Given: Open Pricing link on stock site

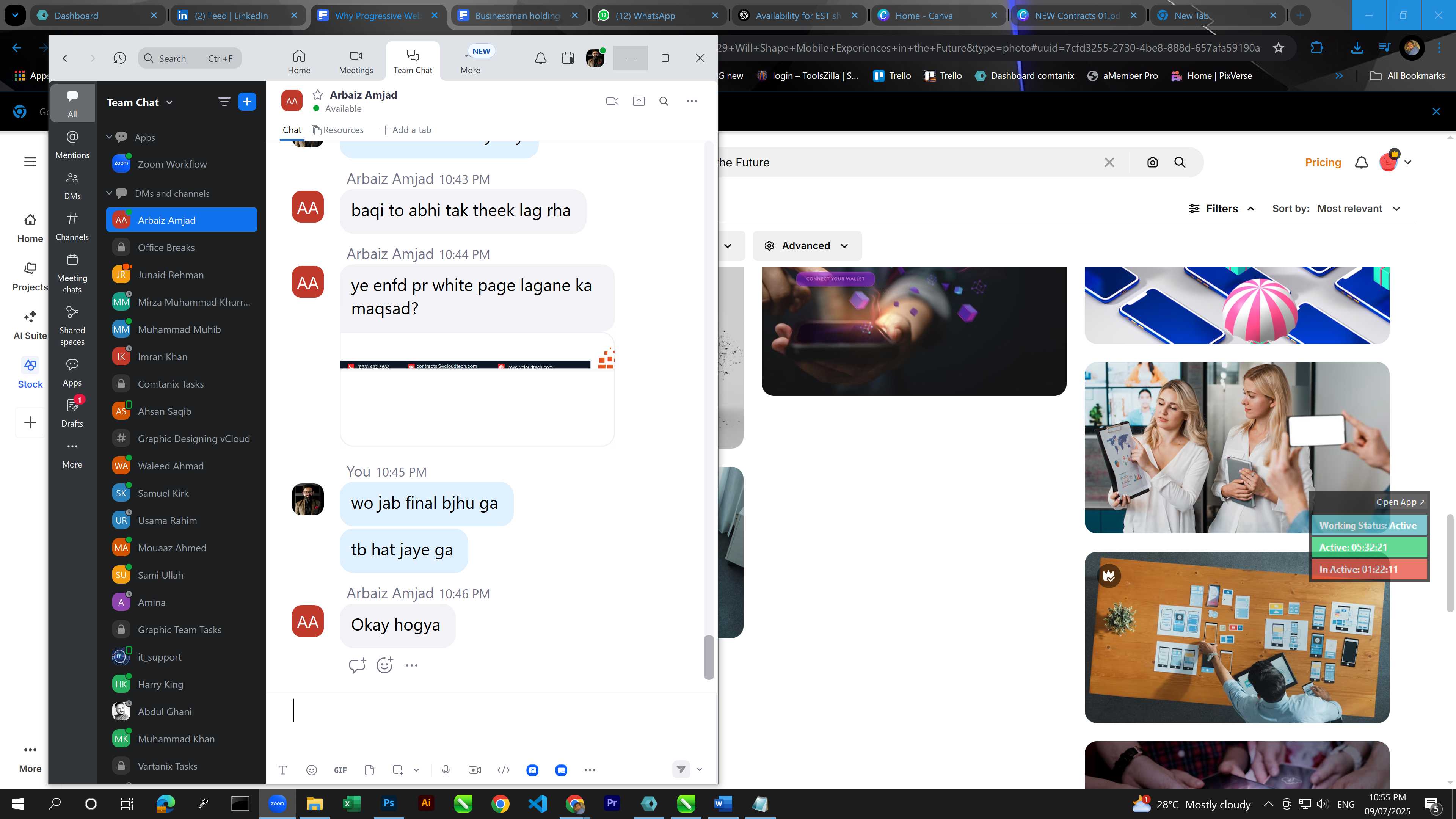Looking at the screenshot, I should pyautogui.click(x=1323, y=162).
